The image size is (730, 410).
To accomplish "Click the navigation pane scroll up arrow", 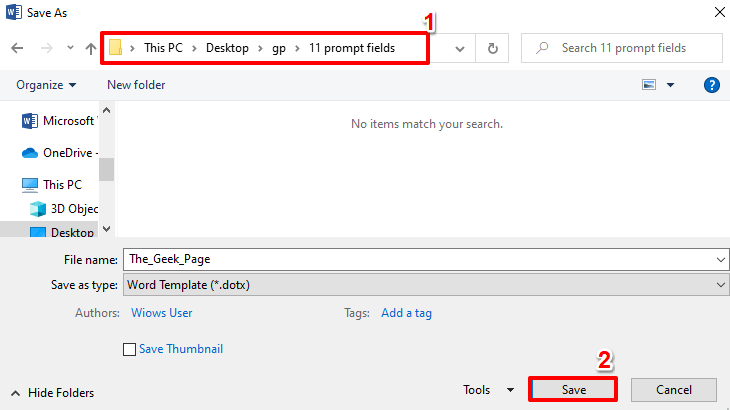I will point(107,110).
